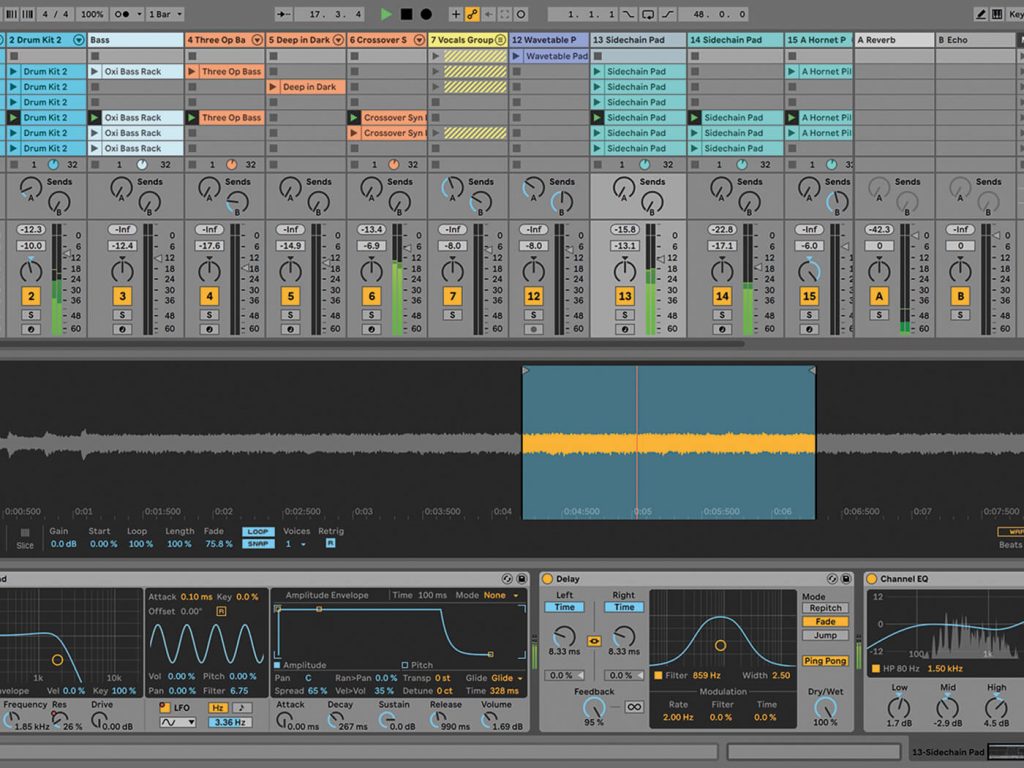Click the Repitch mode button in the Delay
Image resolution: width=1024 pixels, height=768 pixels.
point(825,608)
